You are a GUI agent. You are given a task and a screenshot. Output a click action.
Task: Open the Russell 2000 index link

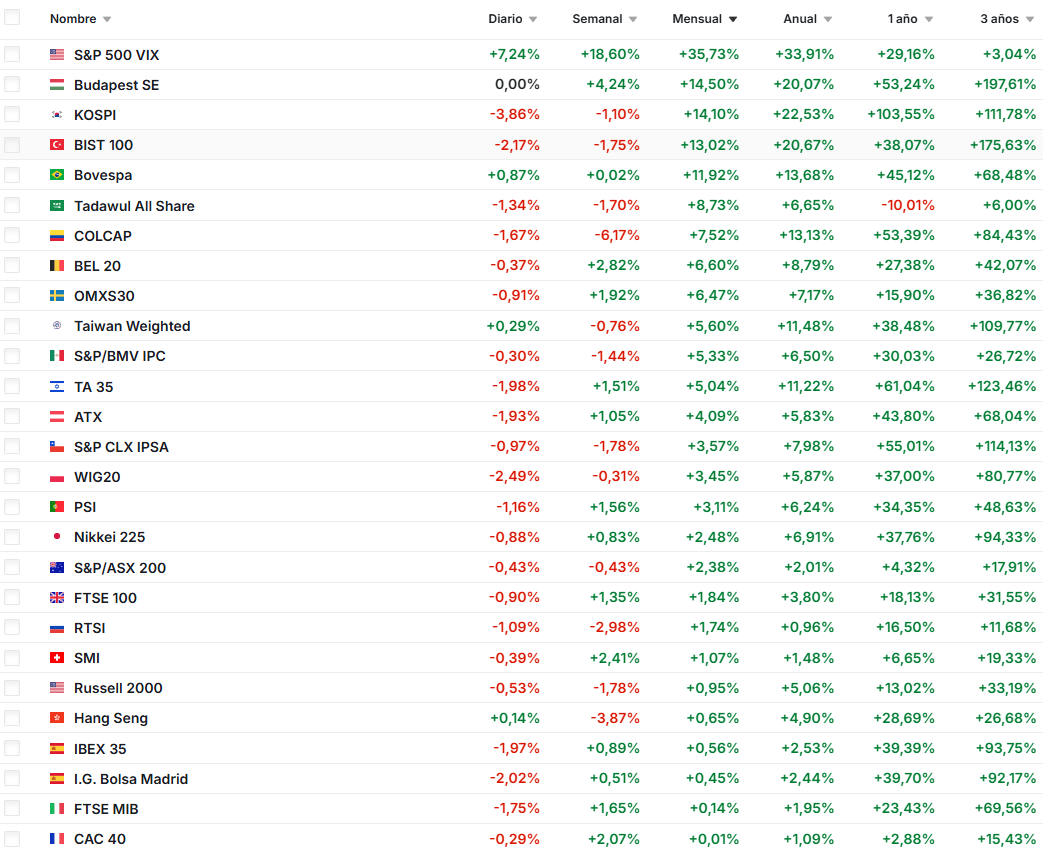click(118, 688)
